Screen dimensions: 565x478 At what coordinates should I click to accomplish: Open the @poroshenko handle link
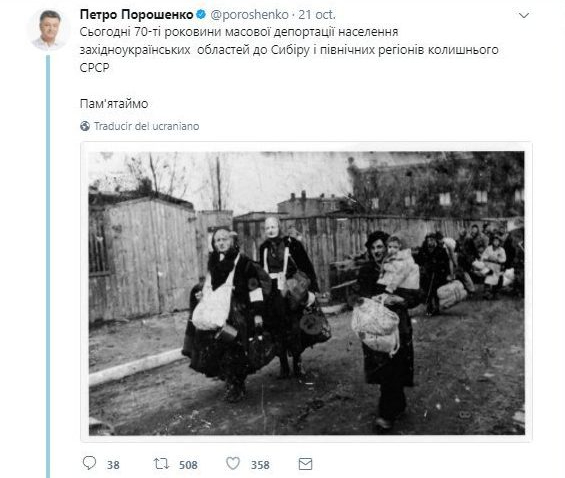(x=249, y=15)
